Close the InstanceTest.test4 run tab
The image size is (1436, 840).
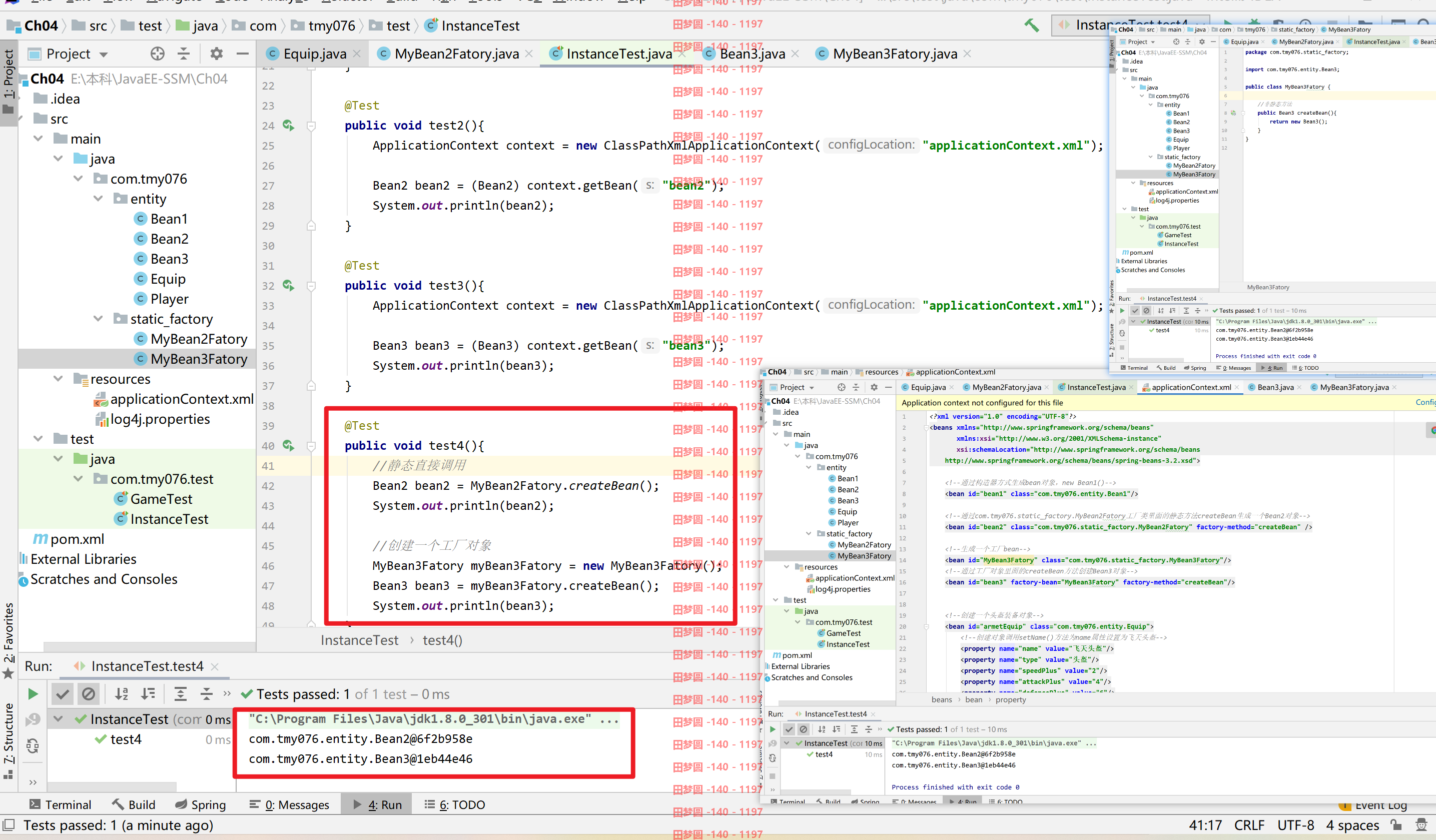point(214,666)
